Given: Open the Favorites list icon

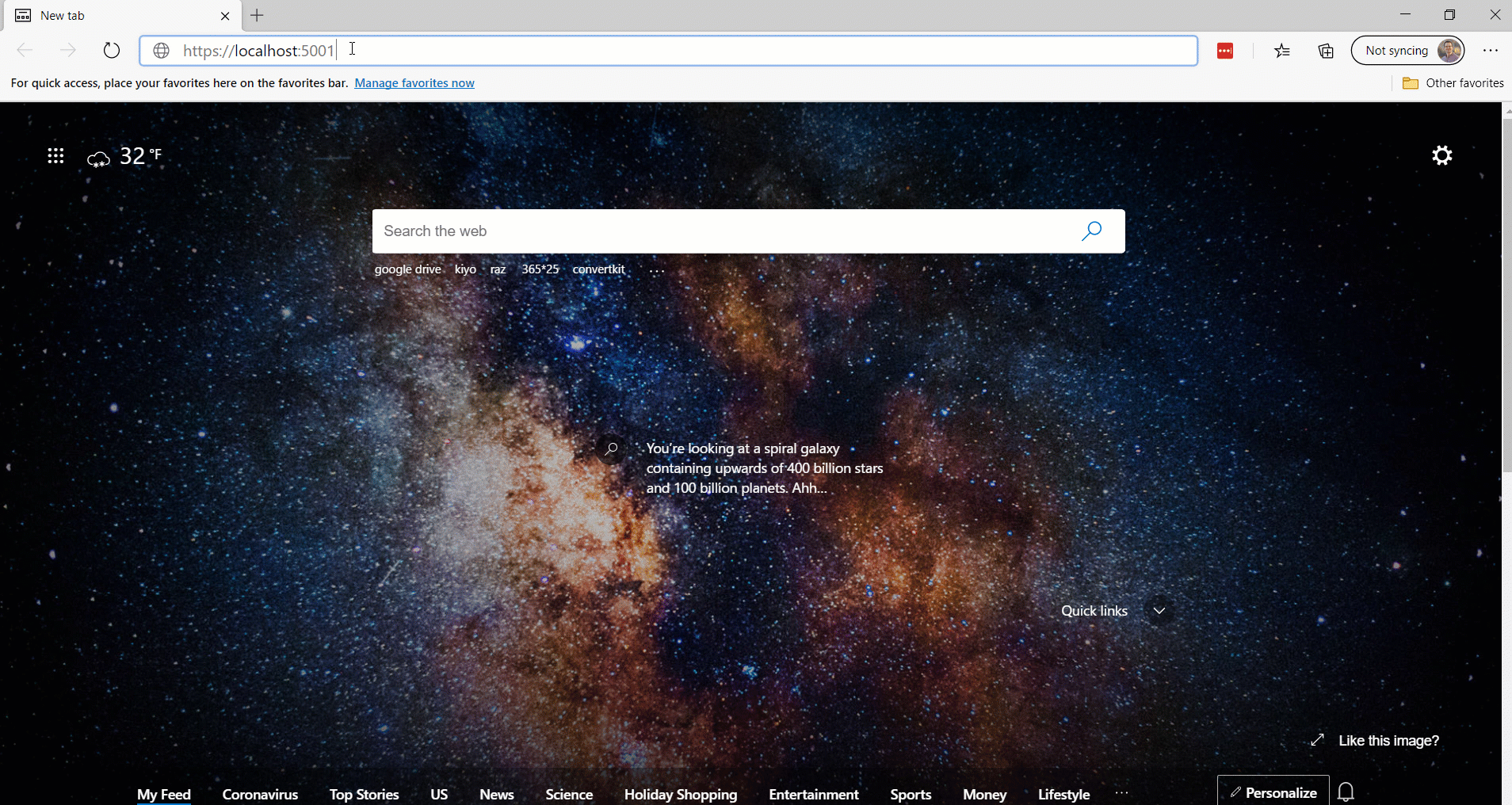Looking at the screenshot, I should 1282,50.
